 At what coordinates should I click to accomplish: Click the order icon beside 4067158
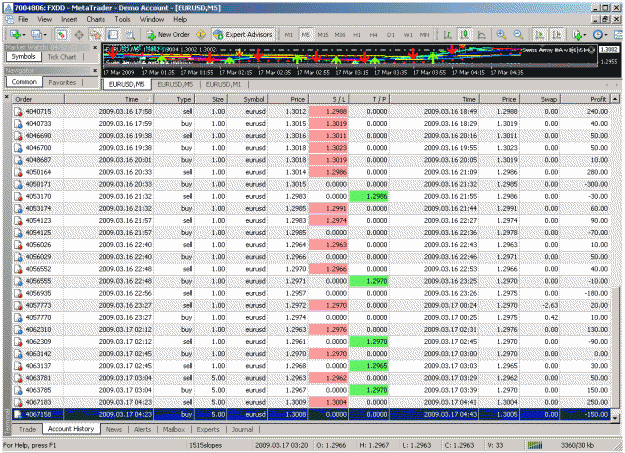tap(18, 415)
